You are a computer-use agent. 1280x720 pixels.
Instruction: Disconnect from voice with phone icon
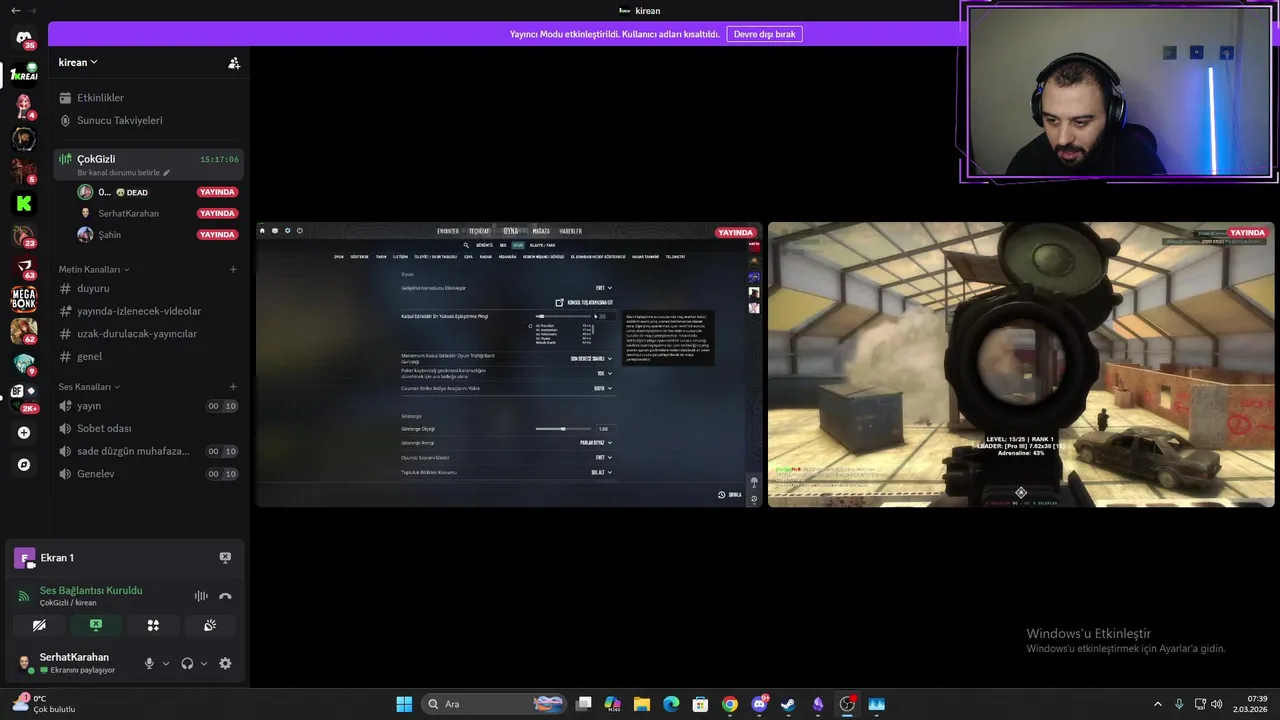(225, 596)
